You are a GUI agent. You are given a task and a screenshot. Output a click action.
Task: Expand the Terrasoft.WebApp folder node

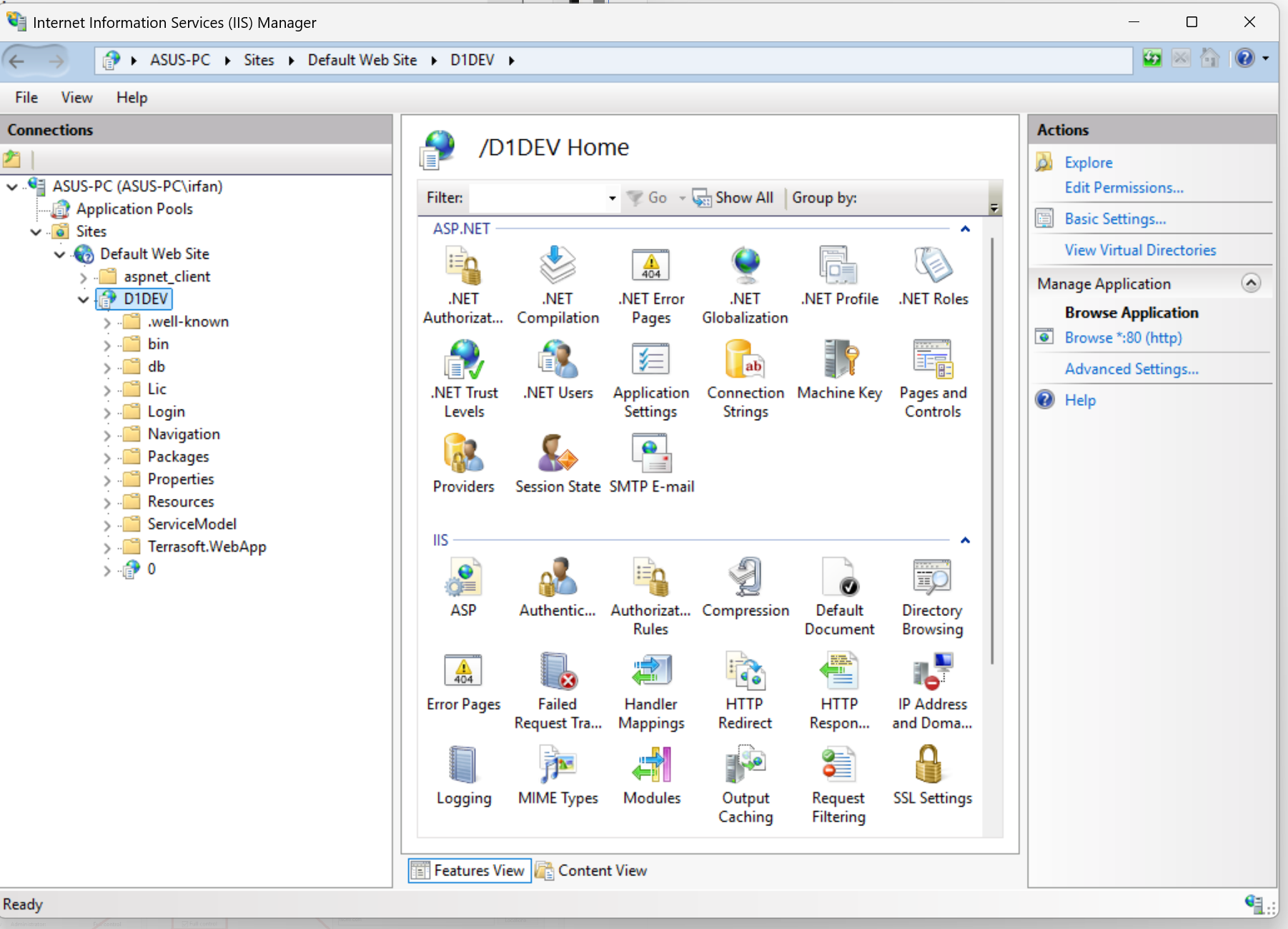point(107,547)
